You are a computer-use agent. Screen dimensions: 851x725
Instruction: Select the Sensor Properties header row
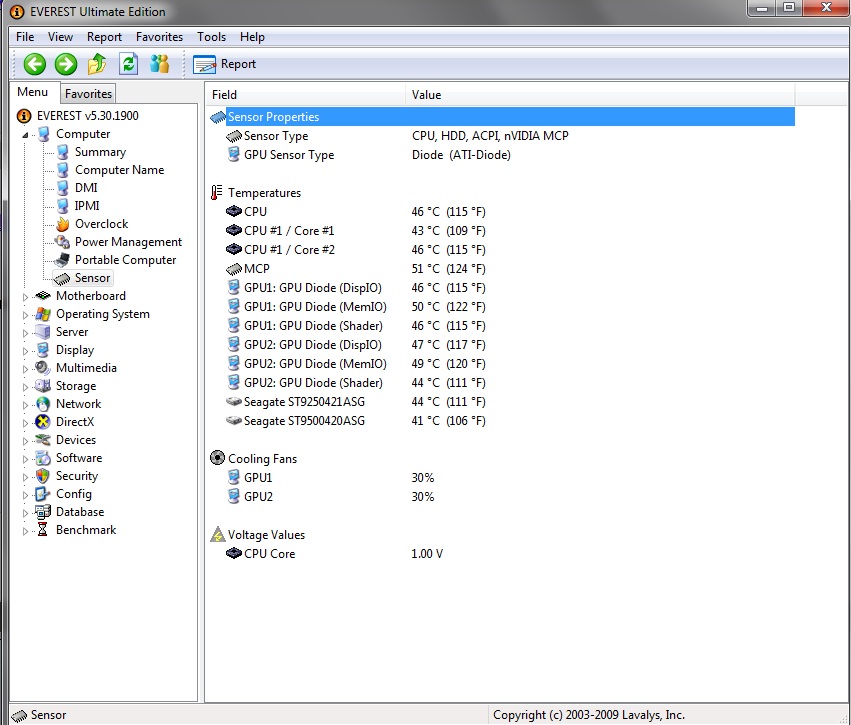(x=502, y=117)
